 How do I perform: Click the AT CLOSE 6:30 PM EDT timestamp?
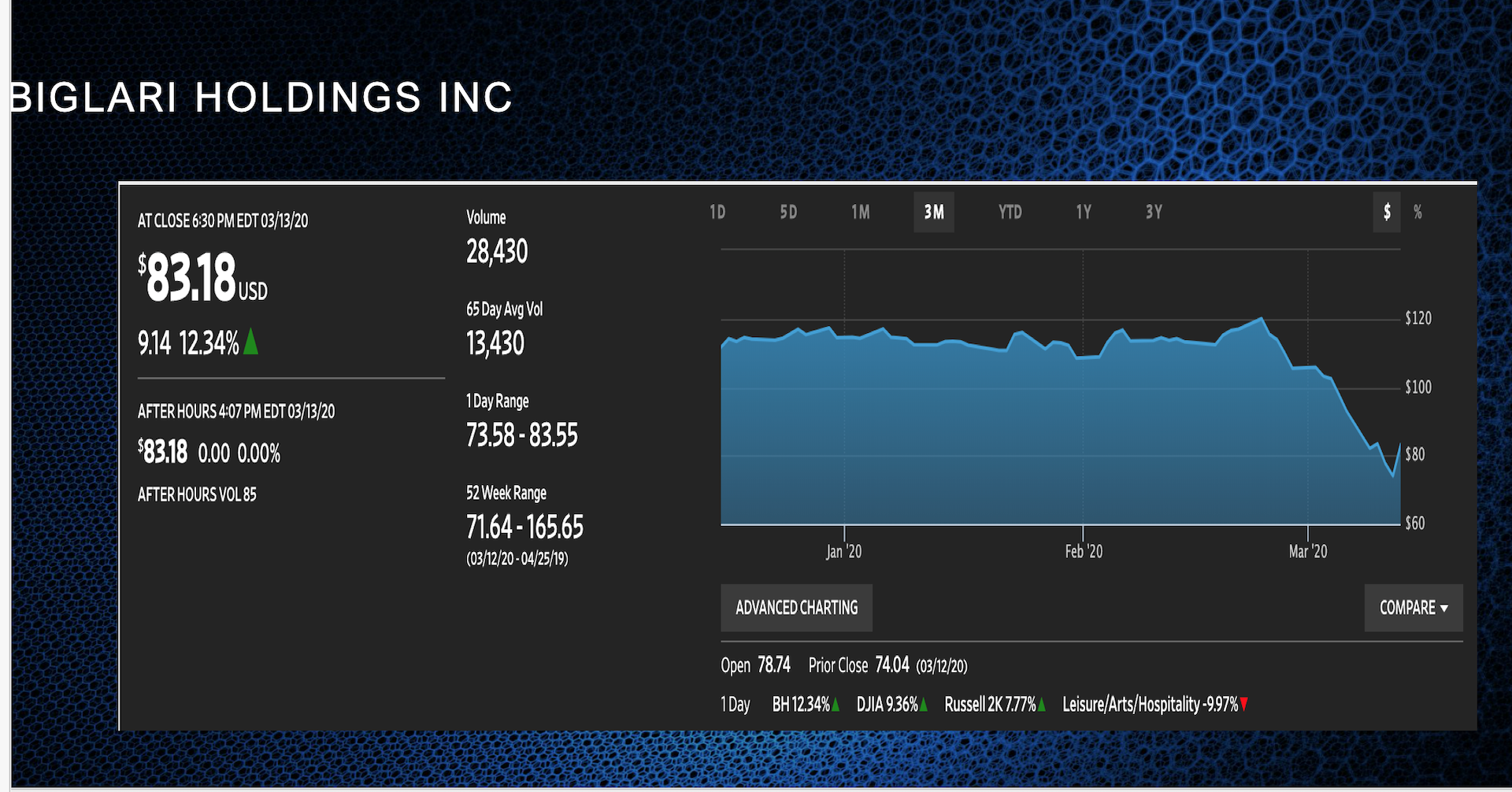tap(223, 220)
